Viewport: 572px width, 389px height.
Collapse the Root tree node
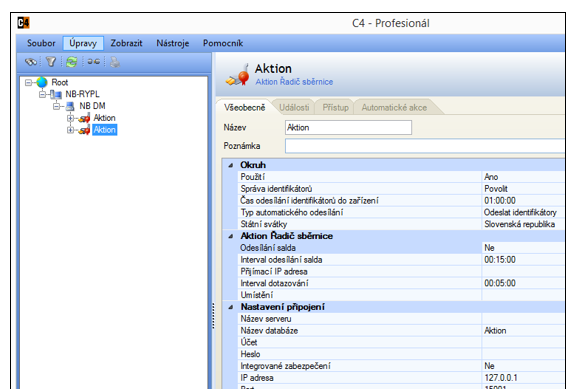[x=28, y=82]
